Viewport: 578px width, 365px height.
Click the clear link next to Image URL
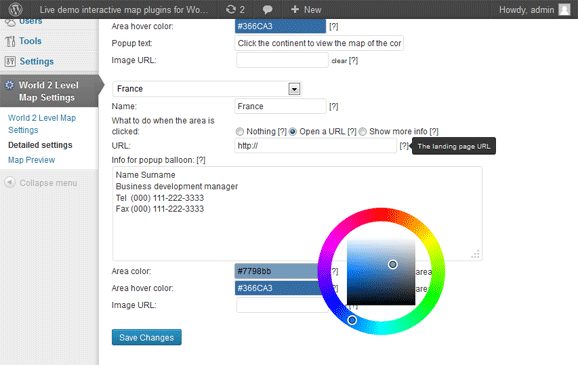(x=339, y=61)
